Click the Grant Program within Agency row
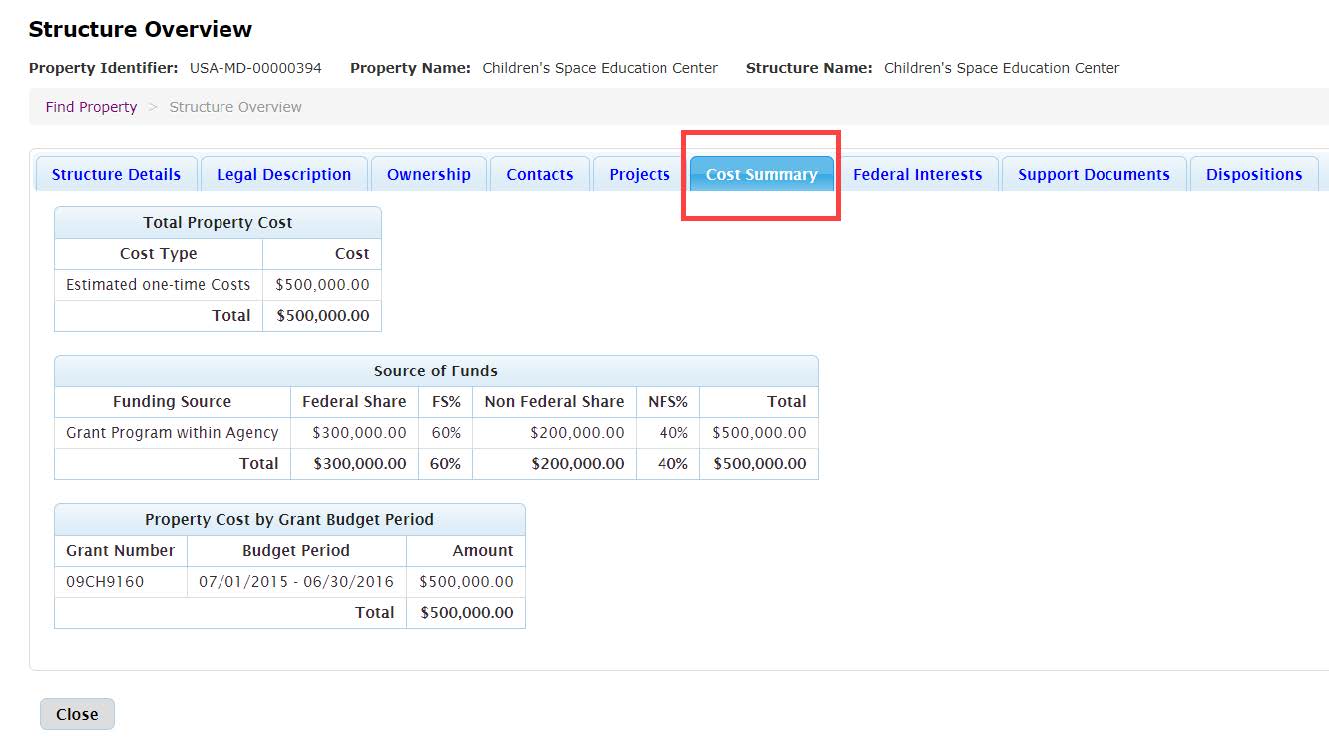The width and height of the screenshot is (1329, 741). [x=172, y=433]
